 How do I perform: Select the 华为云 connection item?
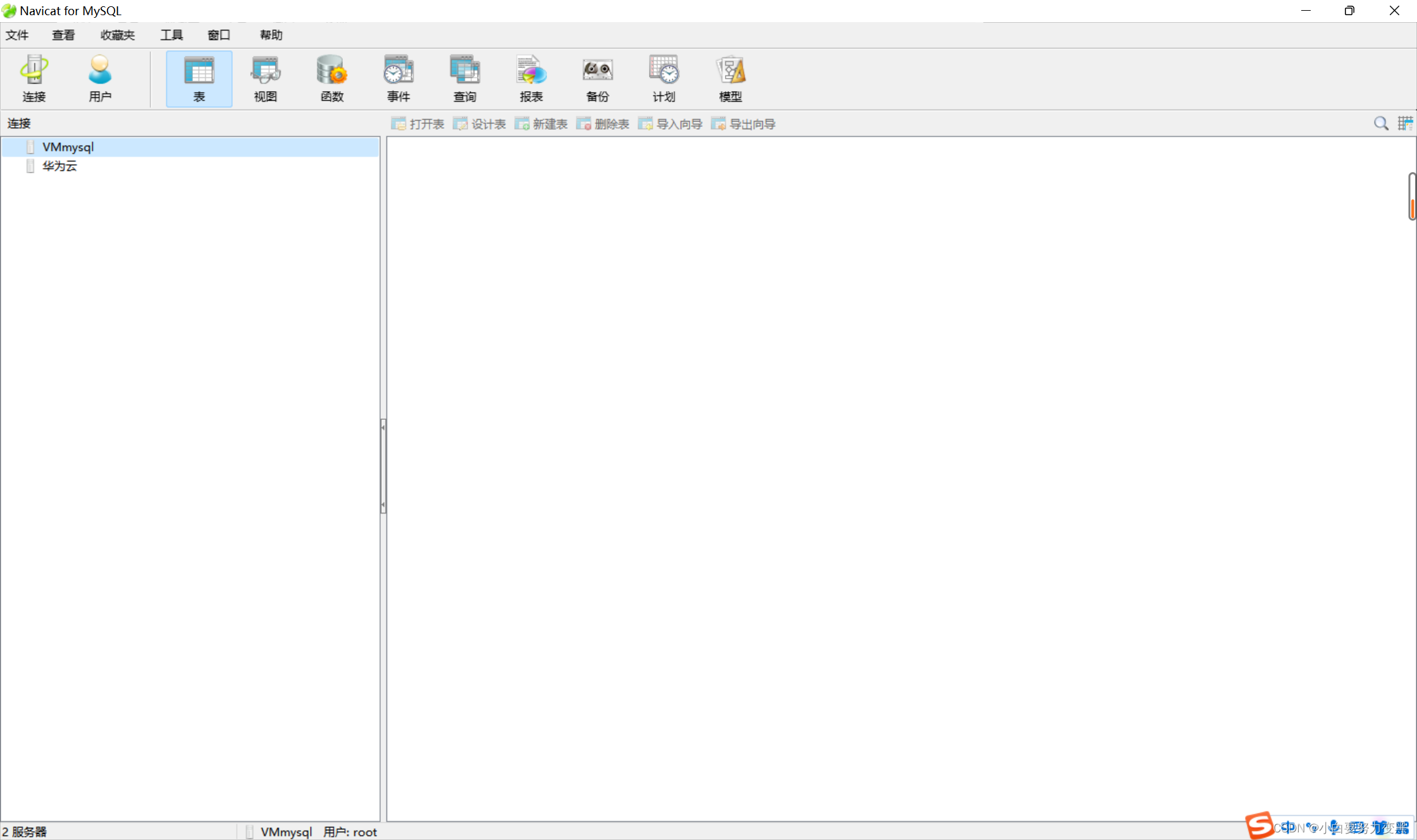[x=59, y=166]
